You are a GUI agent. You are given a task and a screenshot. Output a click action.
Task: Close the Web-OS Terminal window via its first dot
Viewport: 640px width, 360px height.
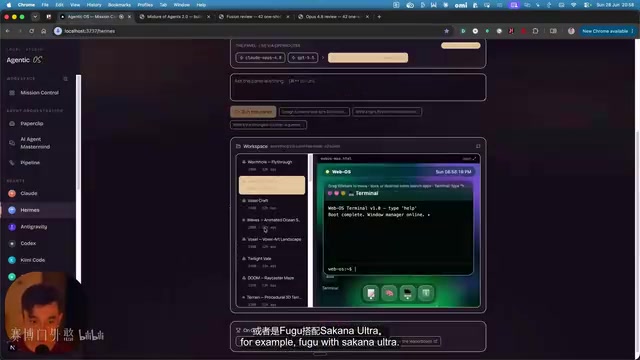330,193
